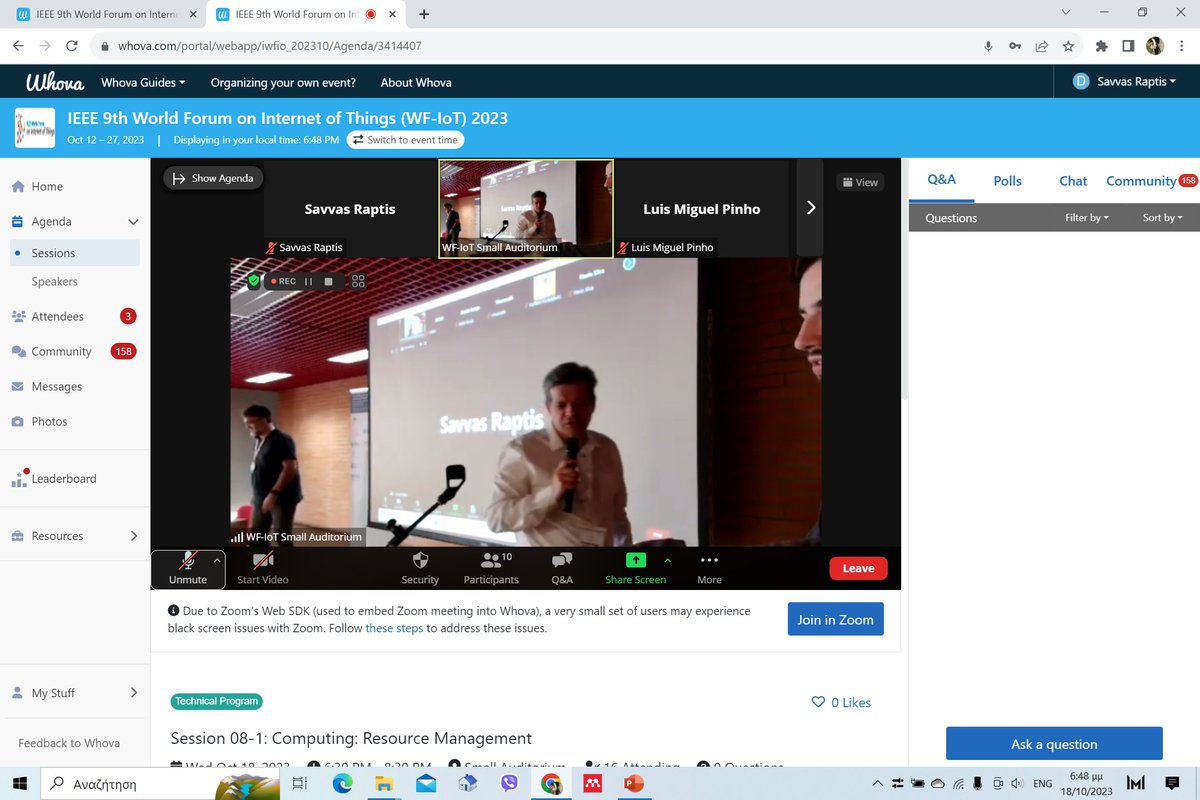Open Attendees in the sidebar
The width and height of the screenshot is (1200, 800).
point(57,316)
